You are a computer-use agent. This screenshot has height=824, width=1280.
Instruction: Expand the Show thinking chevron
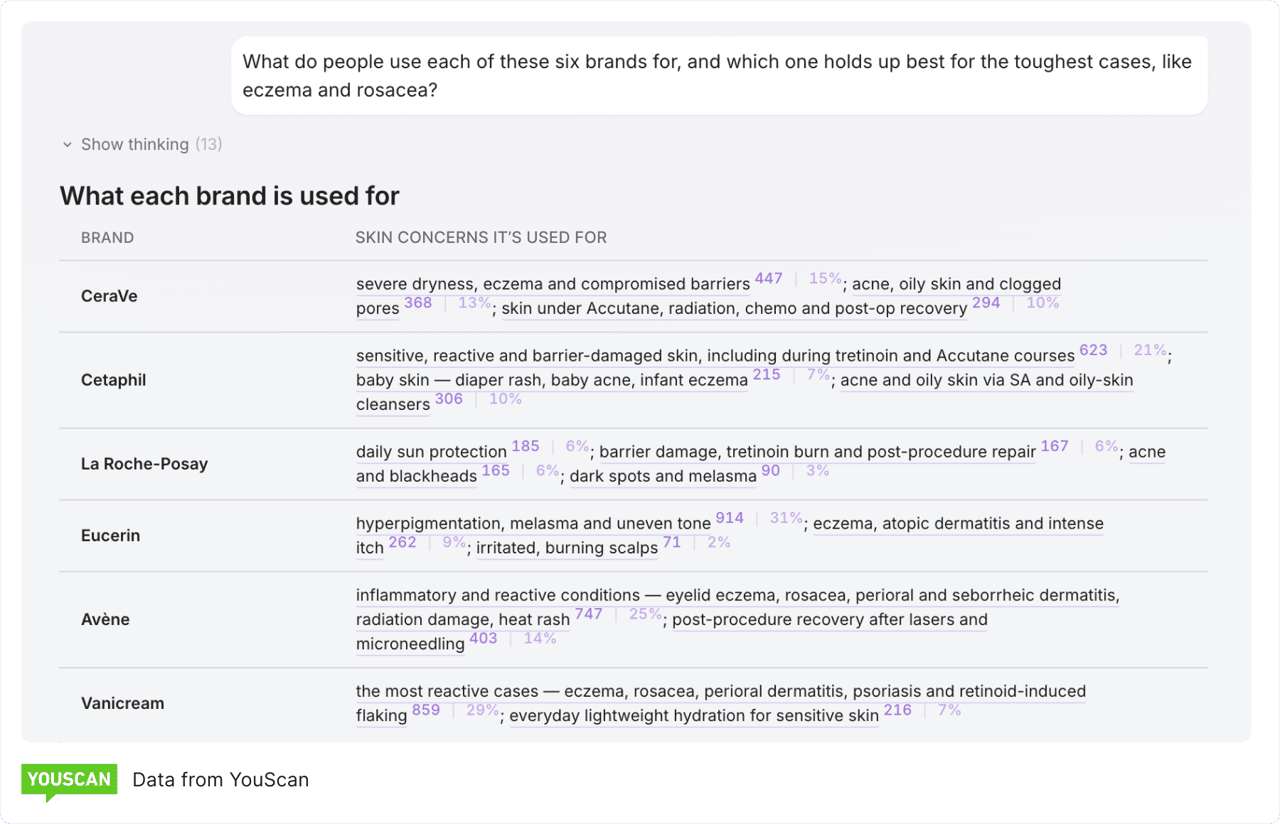(x=67, y=144)
